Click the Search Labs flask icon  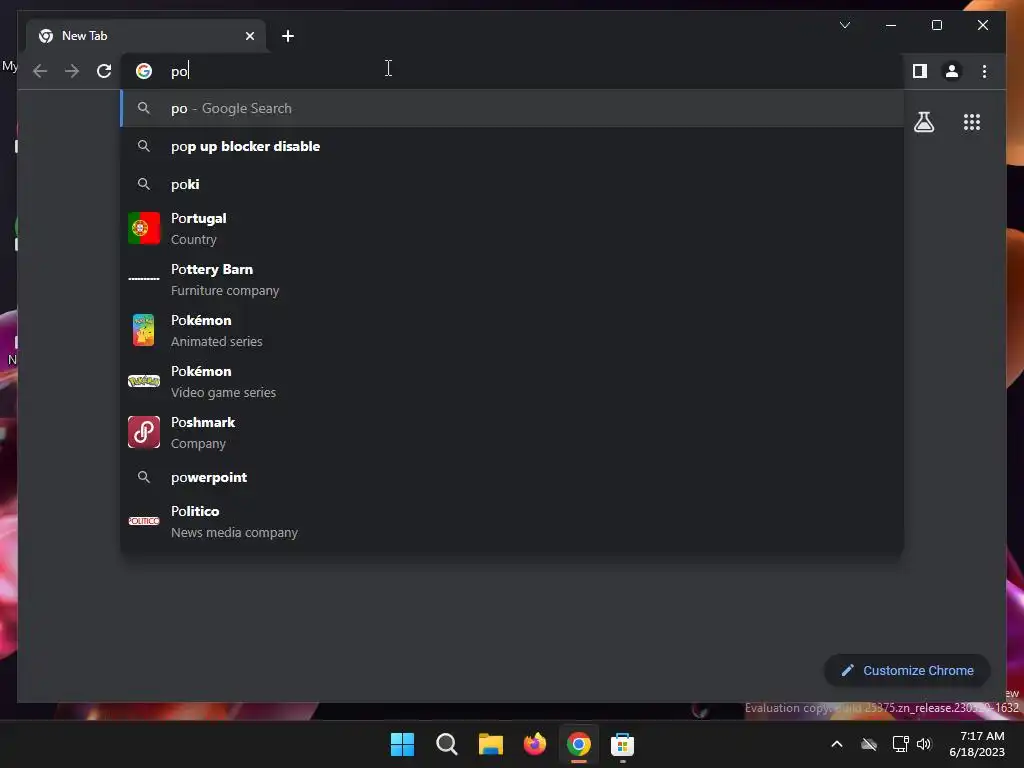pos(923,122)
